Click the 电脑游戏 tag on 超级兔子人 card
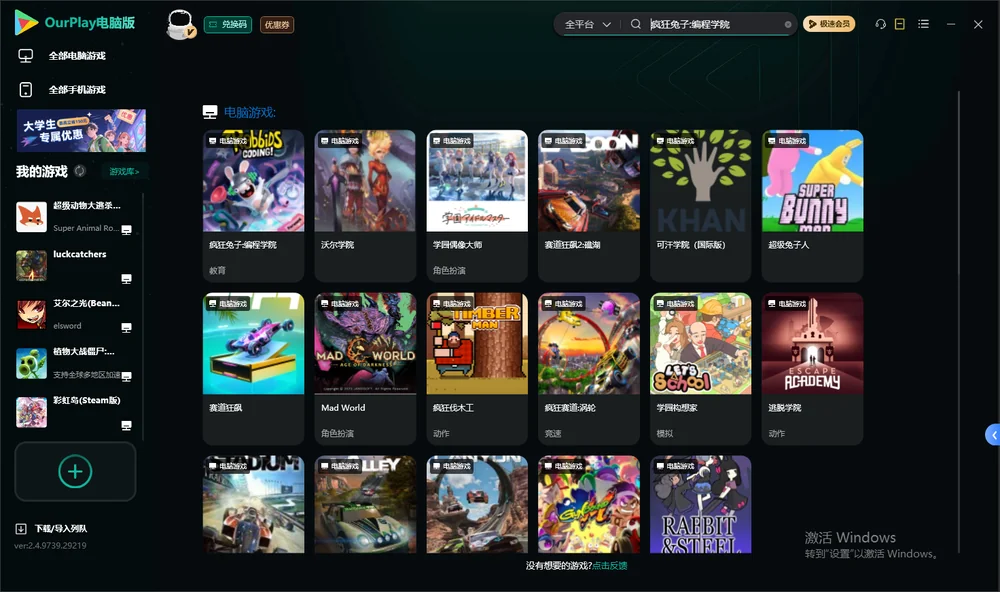 point(786,140)
